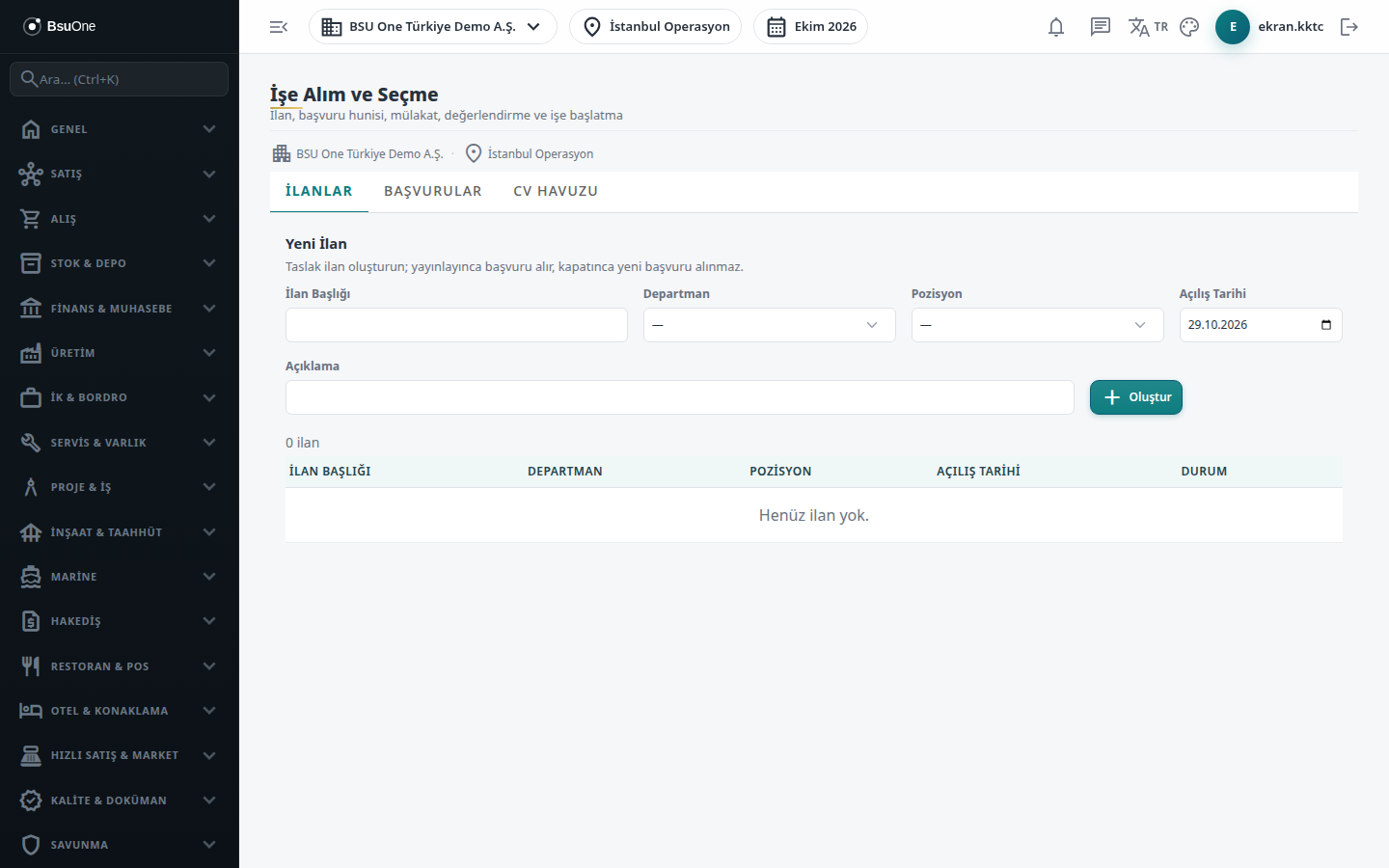Image resolution: width=1389 pixels, height=868 pixels.
Task: Expand the Hakediş menu chevron
Action: [x=209, y=621]
